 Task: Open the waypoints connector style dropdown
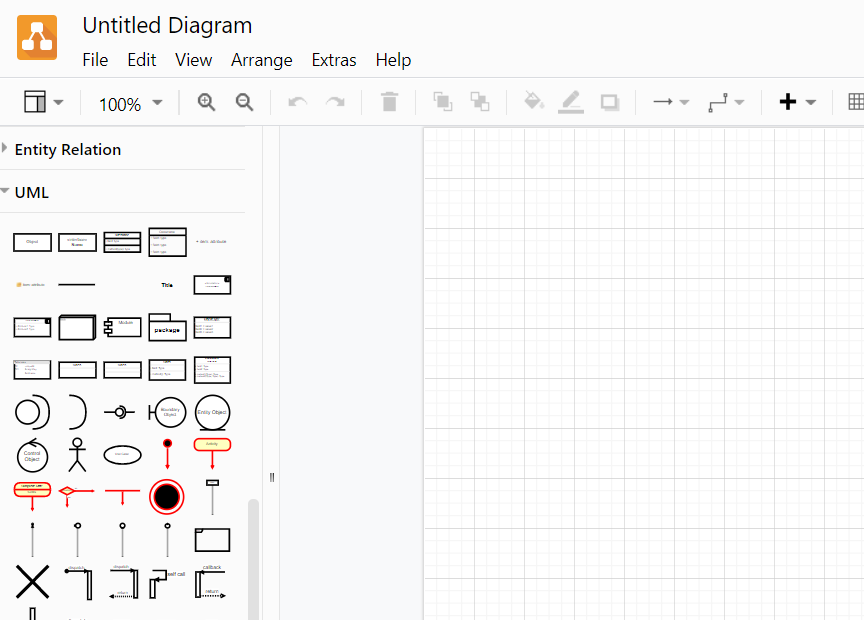pos(726,103)
